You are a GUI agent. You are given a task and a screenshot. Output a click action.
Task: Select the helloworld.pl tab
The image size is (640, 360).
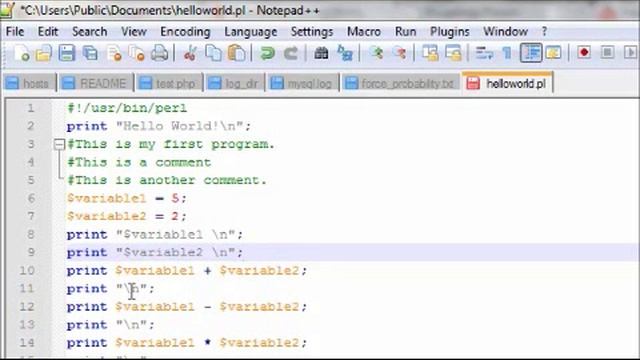[508, 83]
